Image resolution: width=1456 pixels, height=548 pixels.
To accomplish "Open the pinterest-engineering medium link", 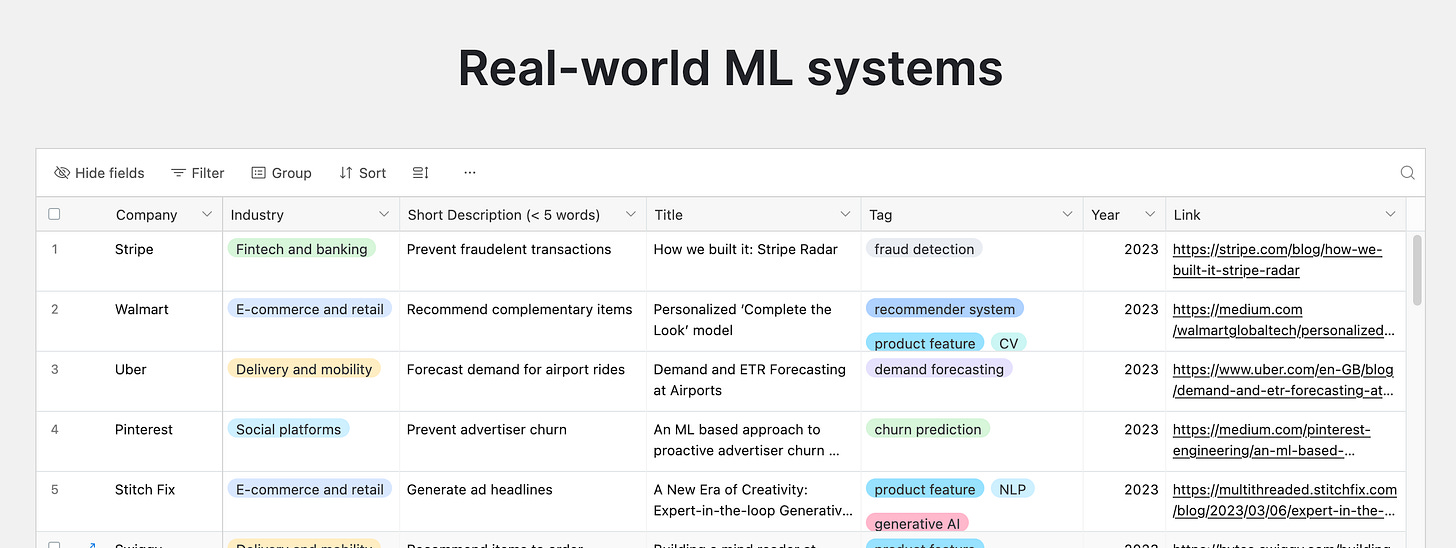I will [x=1272, y=440].
